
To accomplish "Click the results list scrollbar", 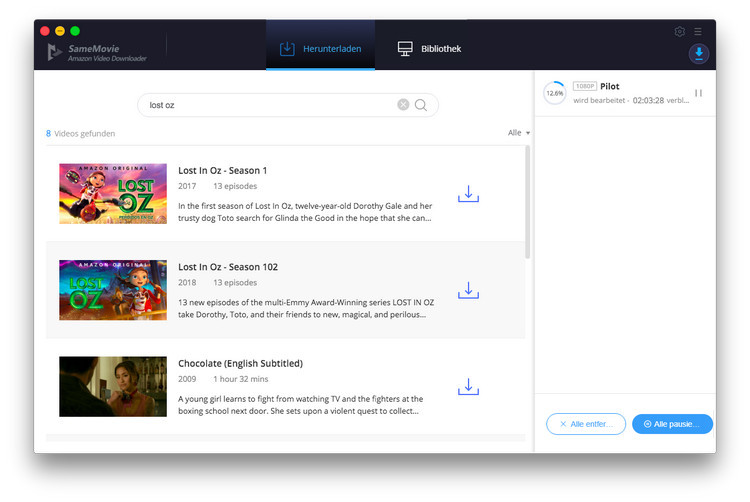I will [528, 202].
